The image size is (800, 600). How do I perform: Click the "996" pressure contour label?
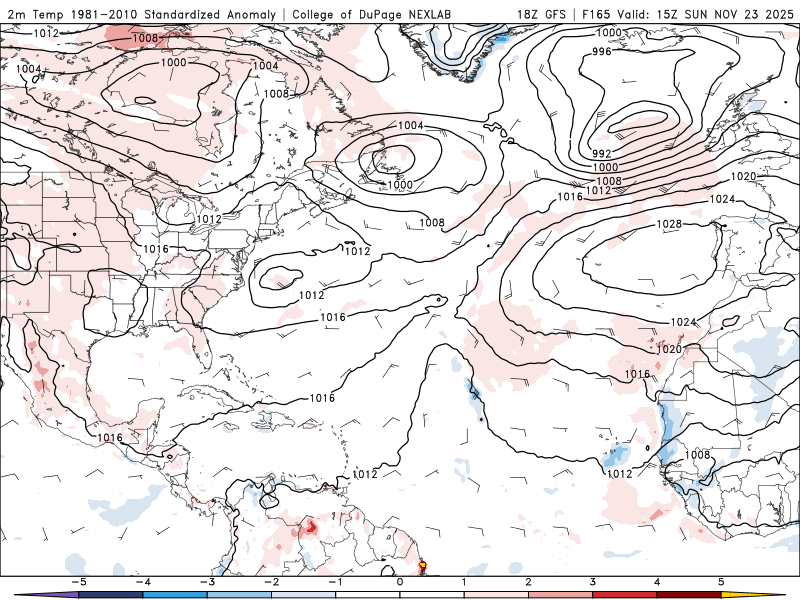point(602,52)
